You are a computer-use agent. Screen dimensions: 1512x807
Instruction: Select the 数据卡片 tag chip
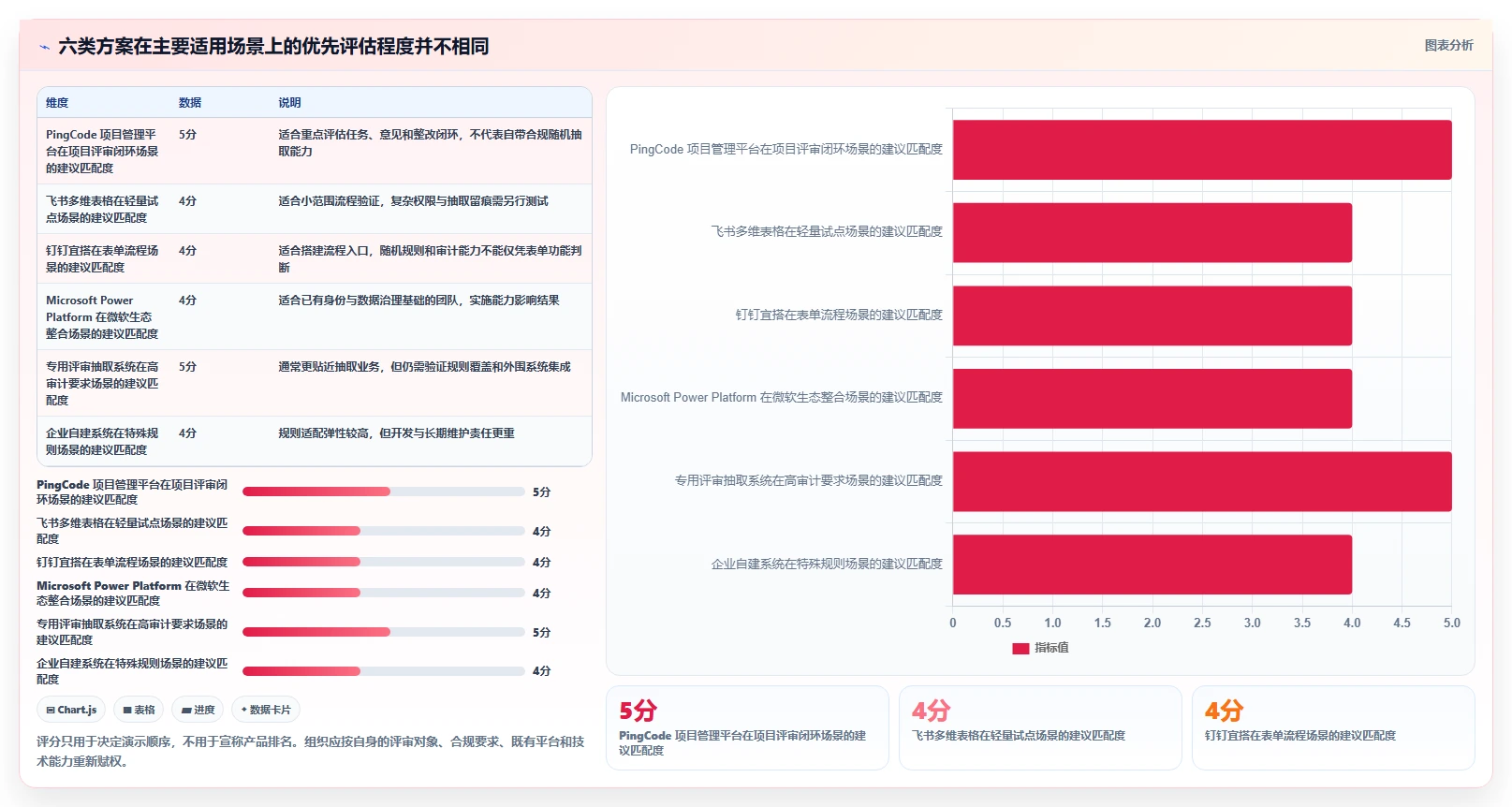266,710
